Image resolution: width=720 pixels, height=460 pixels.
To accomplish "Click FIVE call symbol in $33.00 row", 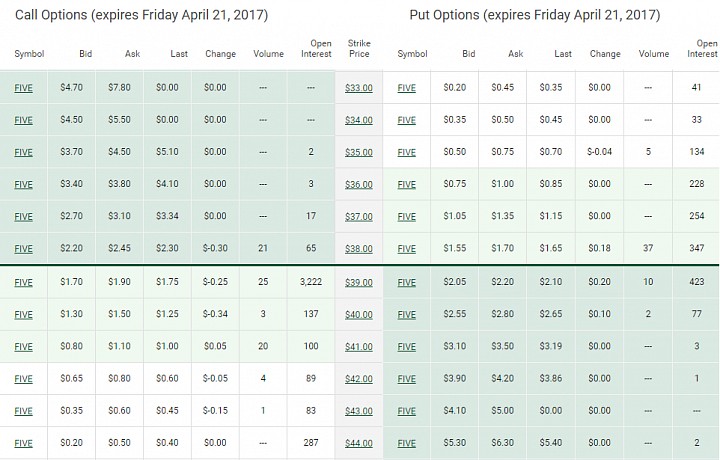I will click(23, 88).
